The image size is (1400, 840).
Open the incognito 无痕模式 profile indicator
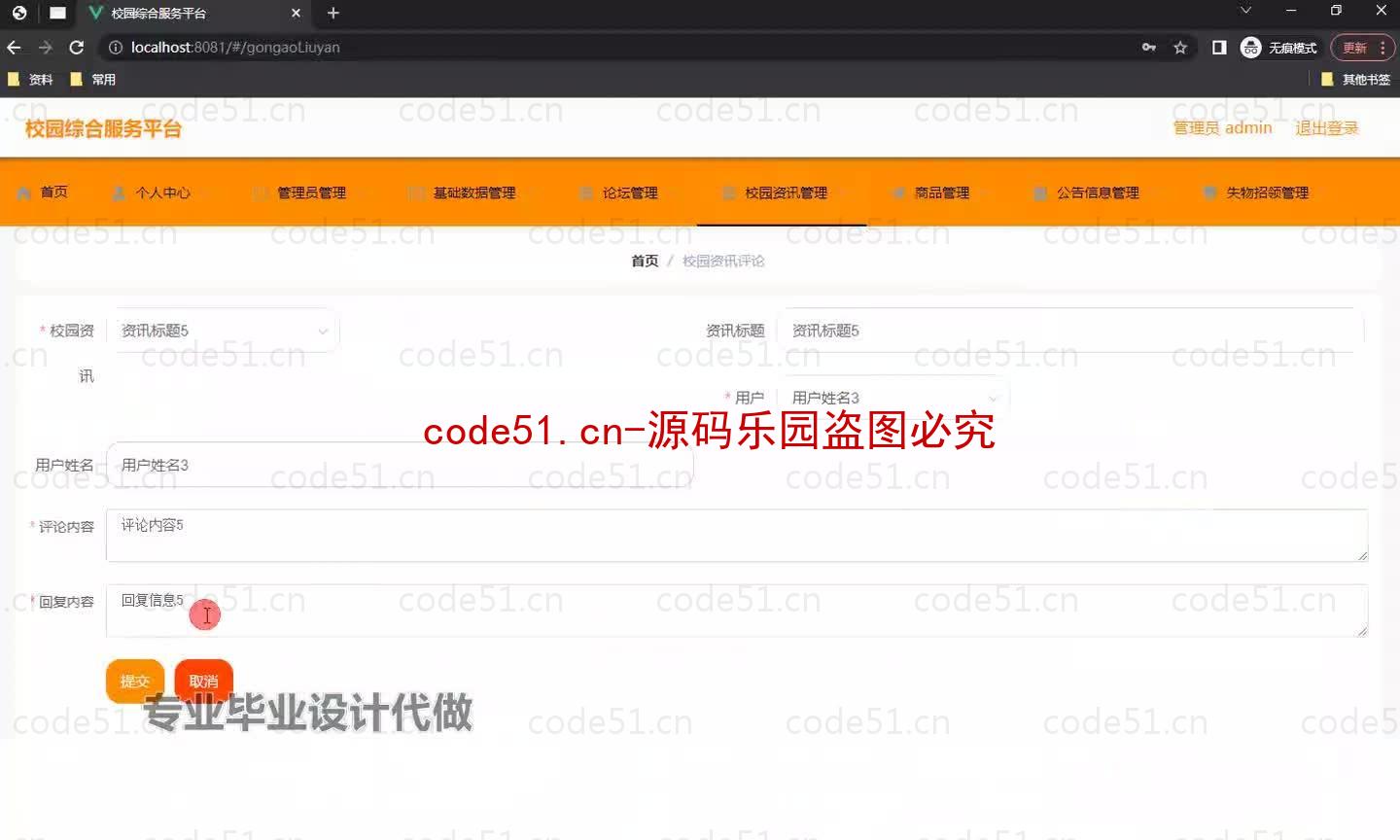[1279, 47]
